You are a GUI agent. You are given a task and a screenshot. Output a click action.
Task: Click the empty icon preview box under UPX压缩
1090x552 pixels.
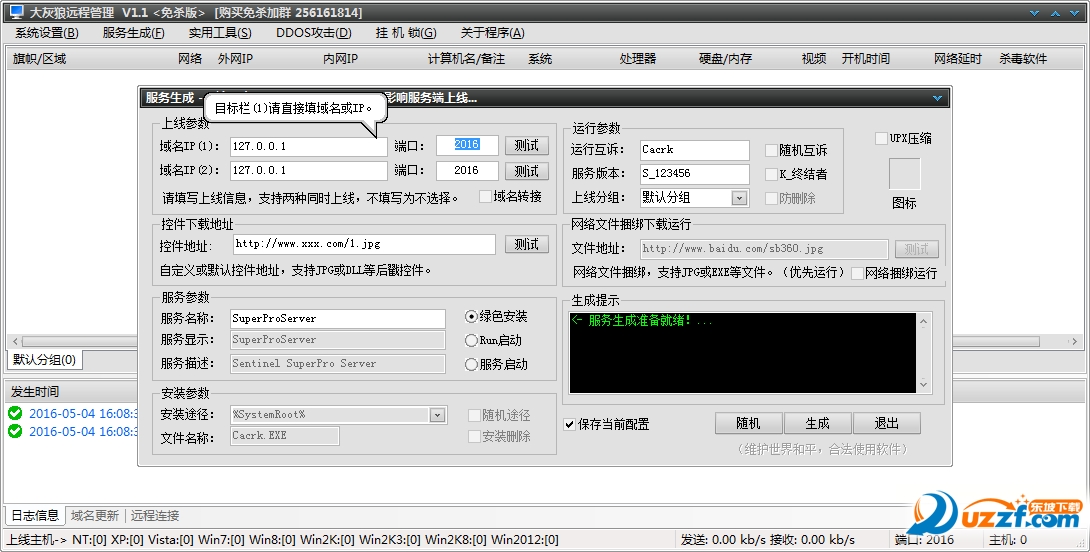point(904,174)
